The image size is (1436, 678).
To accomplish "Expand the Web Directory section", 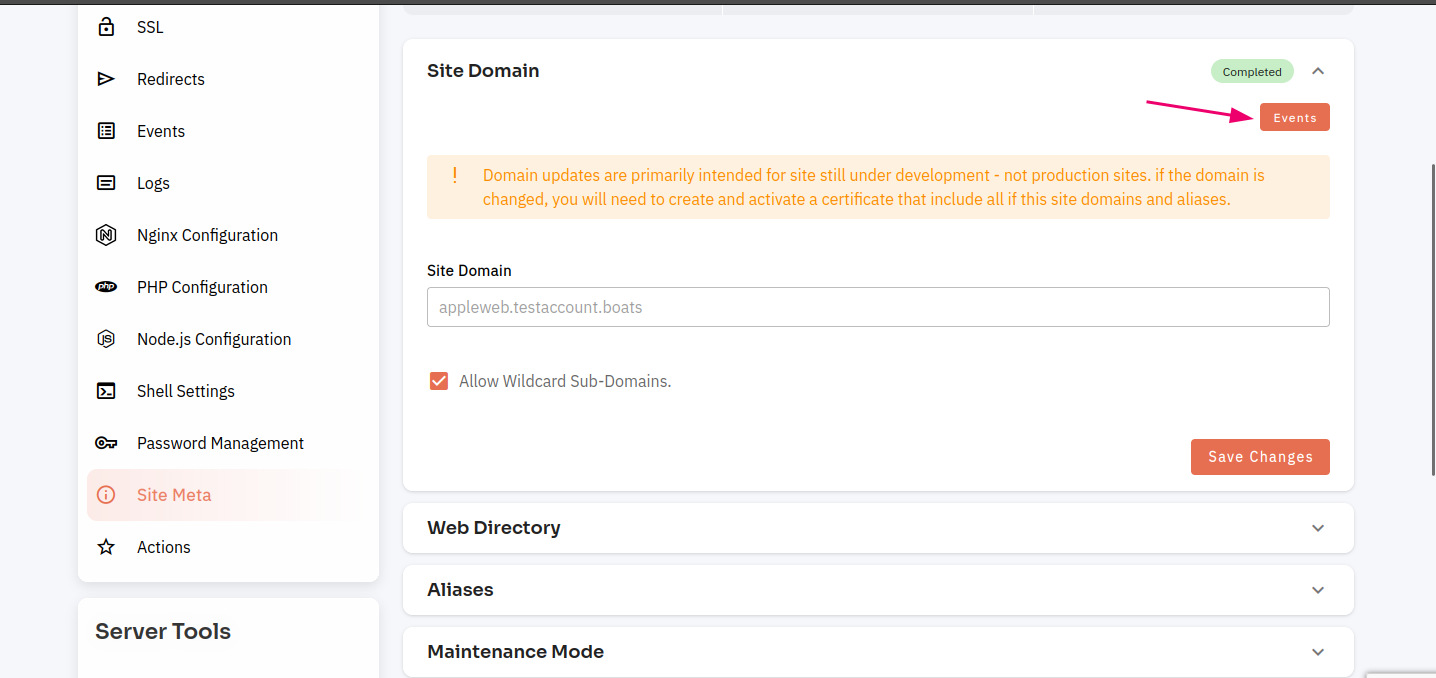I will tap(1318, 528).
